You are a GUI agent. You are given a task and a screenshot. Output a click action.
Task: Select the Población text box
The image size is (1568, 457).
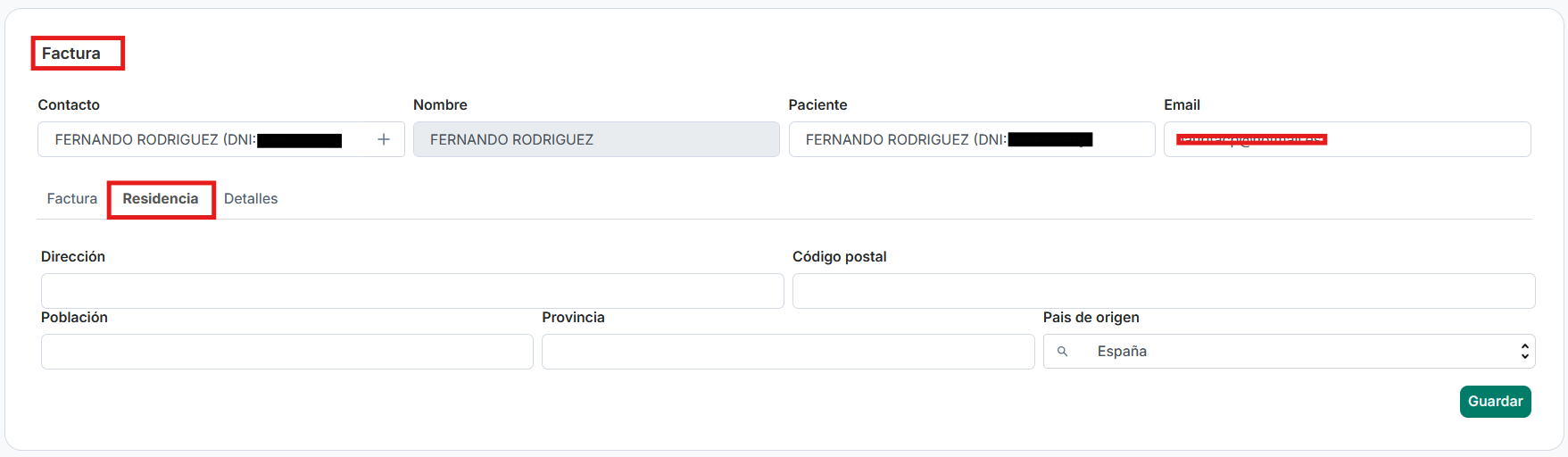click(286, 352)
